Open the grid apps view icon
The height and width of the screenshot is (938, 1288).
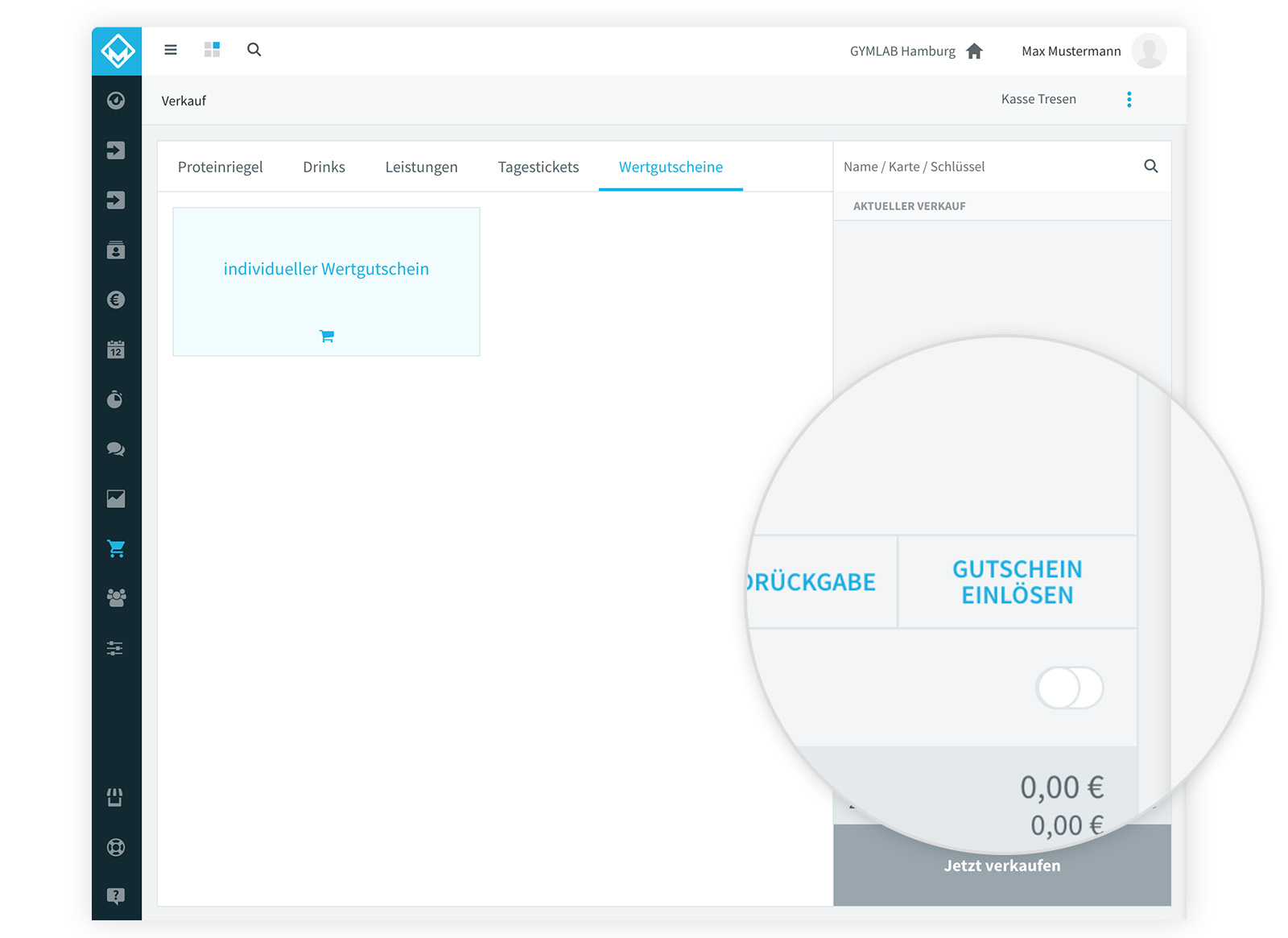click(212, 50)
